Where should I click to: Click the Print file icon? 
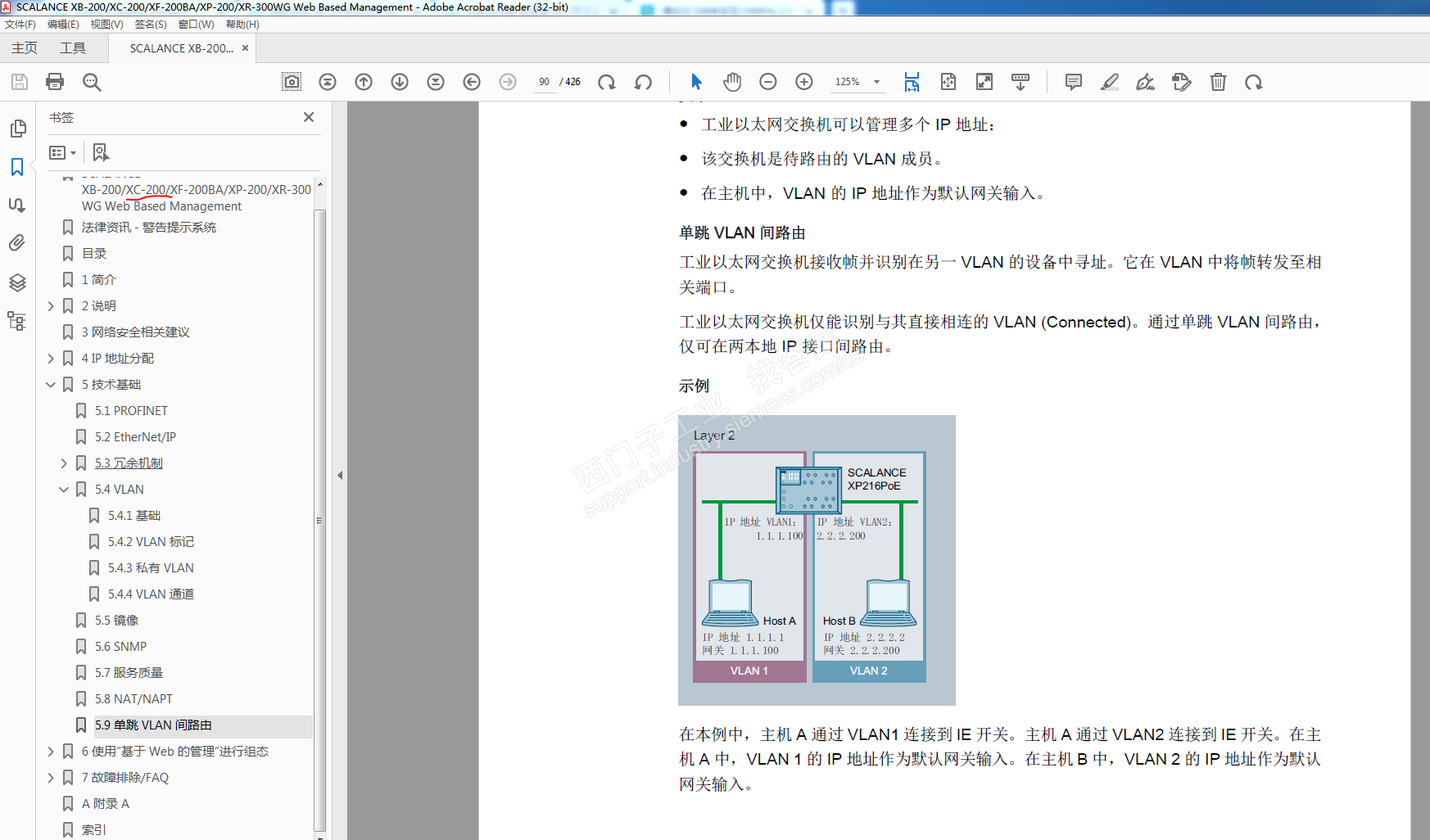pos(55,82)
